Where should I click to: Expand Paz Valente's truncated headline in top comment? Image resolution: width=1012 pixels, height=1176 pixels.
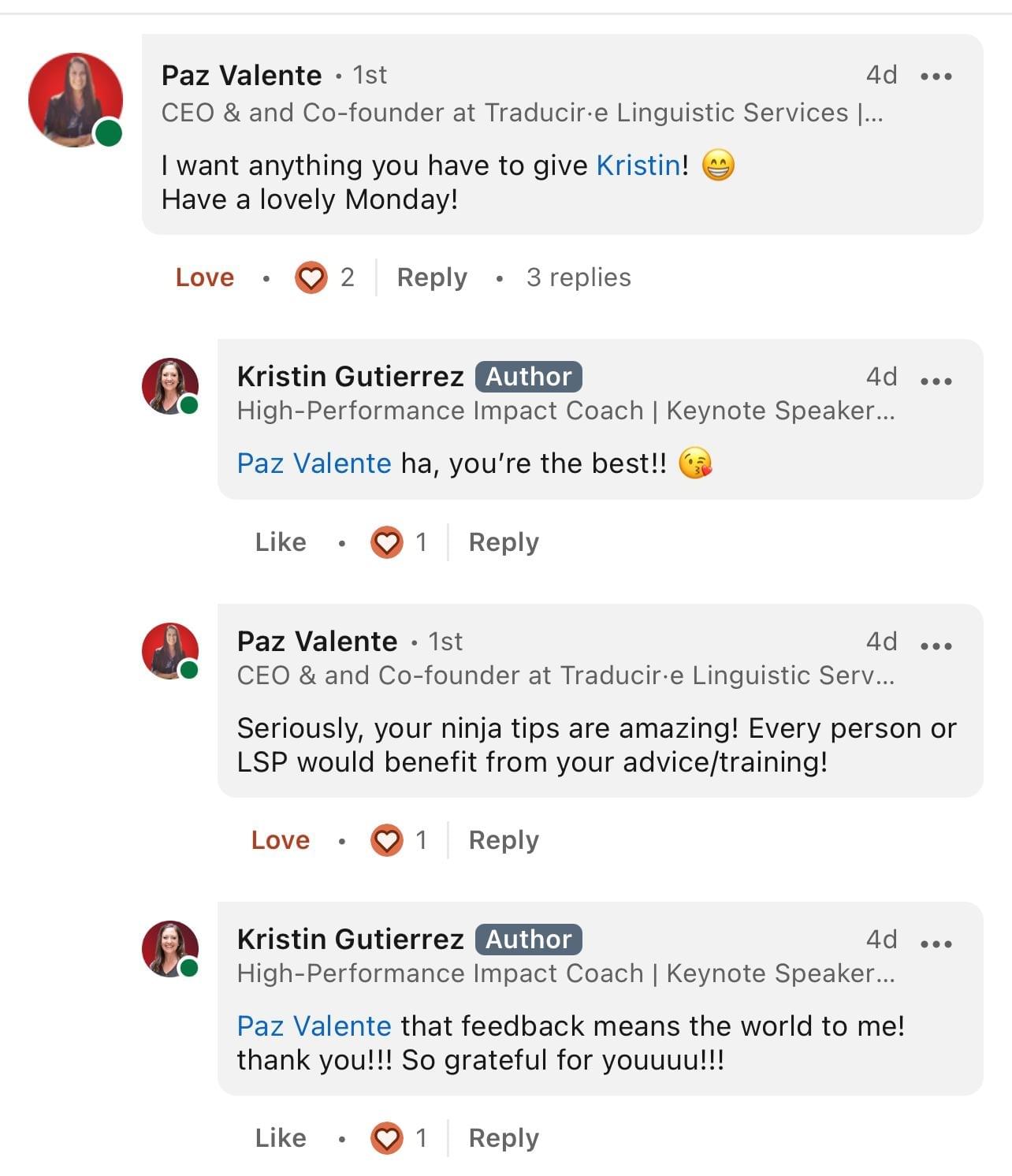coord(871,113)
